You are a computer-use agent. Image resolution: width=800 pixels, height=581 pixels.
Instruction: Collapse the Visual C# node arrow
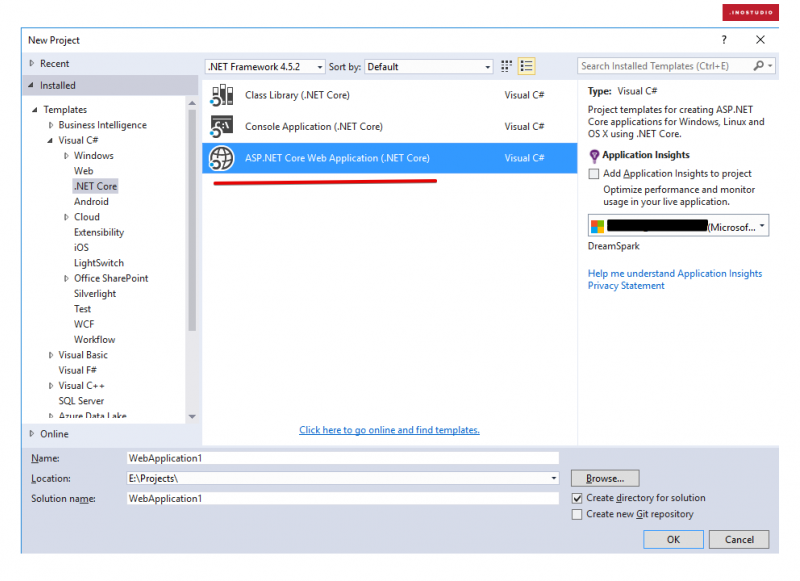click(50, 140)
